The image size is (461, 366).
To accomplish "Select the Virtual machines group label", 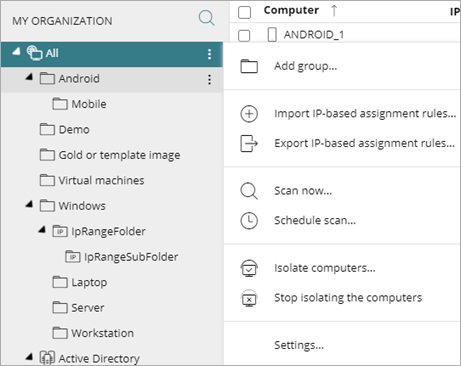I will click(101, 180).
